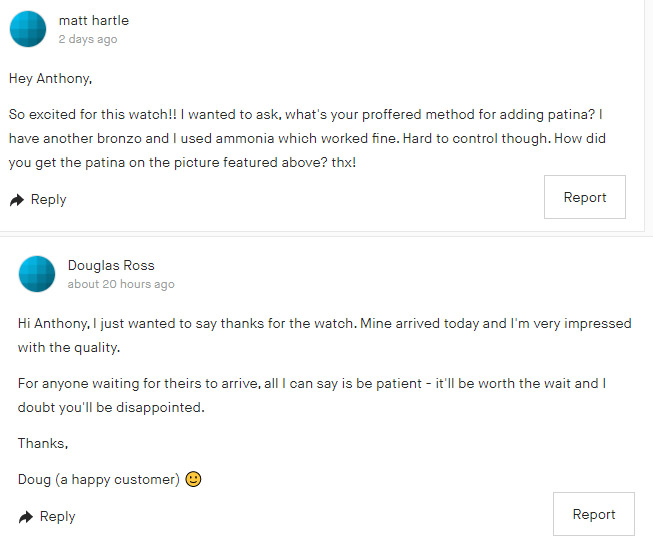Click the 'Thanks,' line in Doug's comment
This screenshot has height=544, width=653.
pyautogui.click(x=43, y=443)
